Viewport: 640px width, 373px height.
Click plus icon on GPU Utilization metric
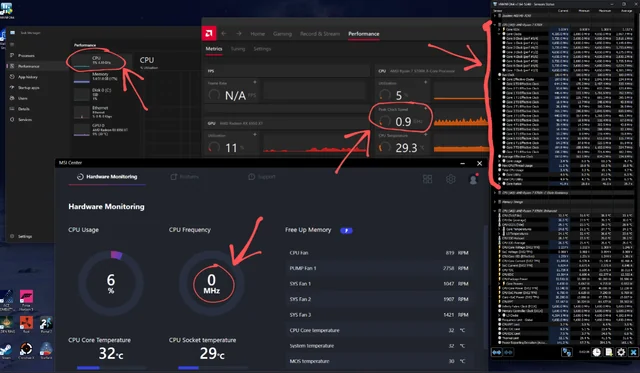click(x=255, y=135)
